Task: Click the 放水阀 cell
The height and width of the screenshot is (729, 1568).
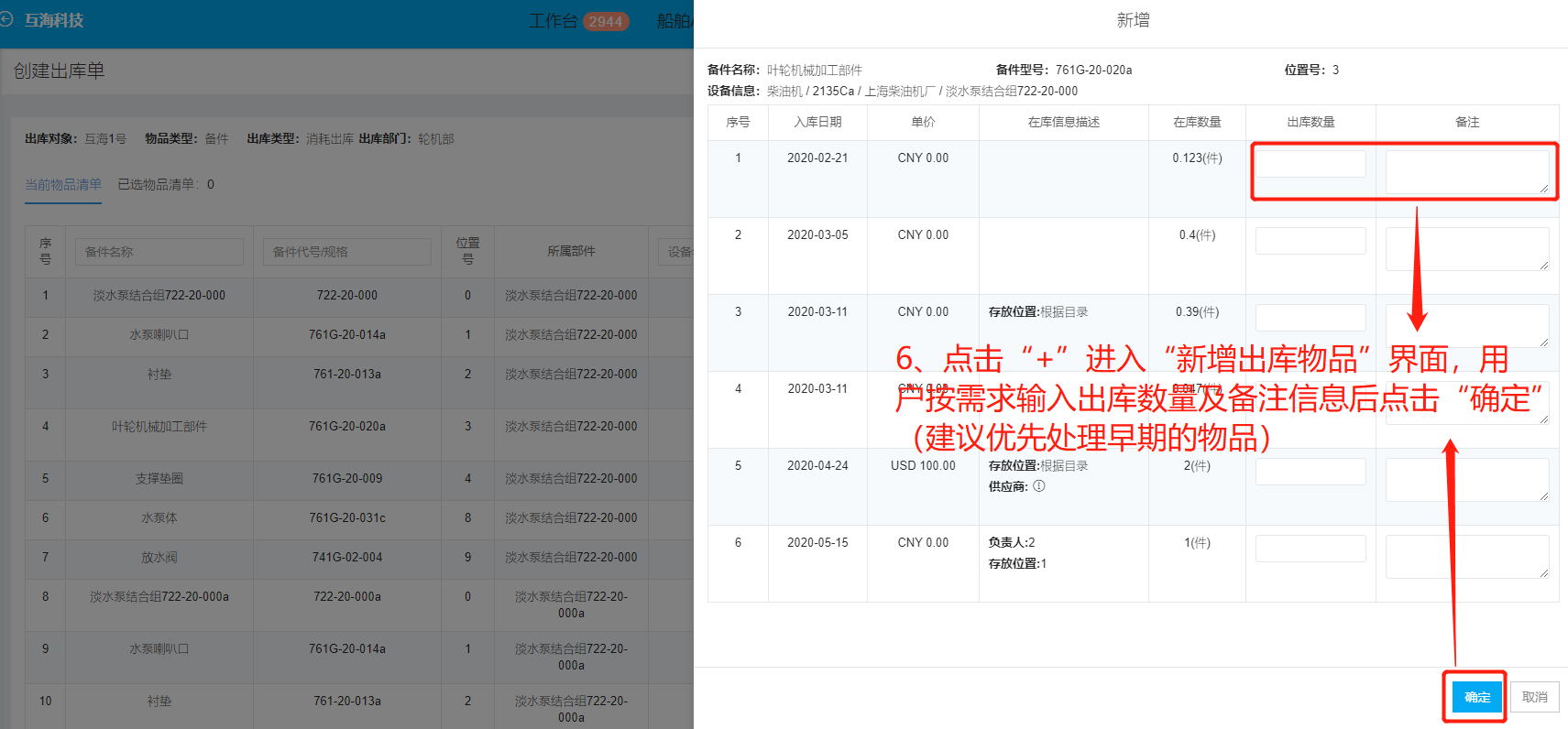Action: tap(159, 557)
